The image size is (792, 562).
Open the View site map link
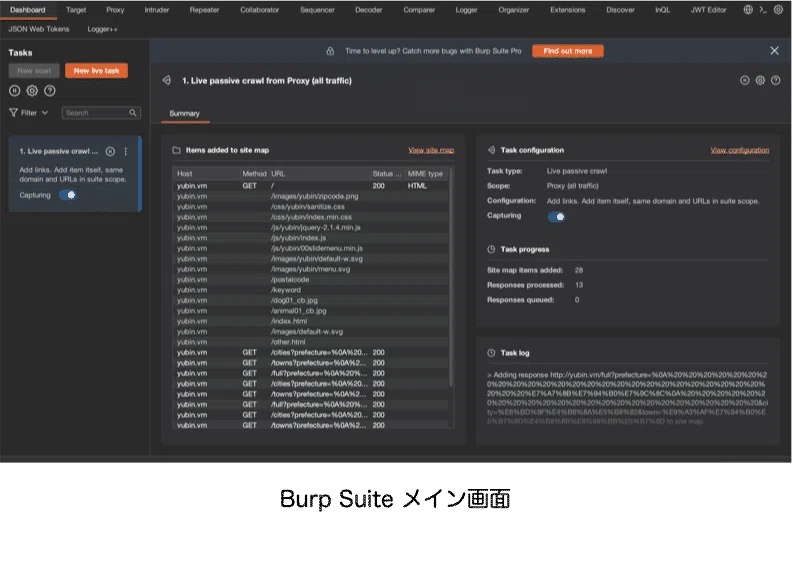click(x=431, y=150)
